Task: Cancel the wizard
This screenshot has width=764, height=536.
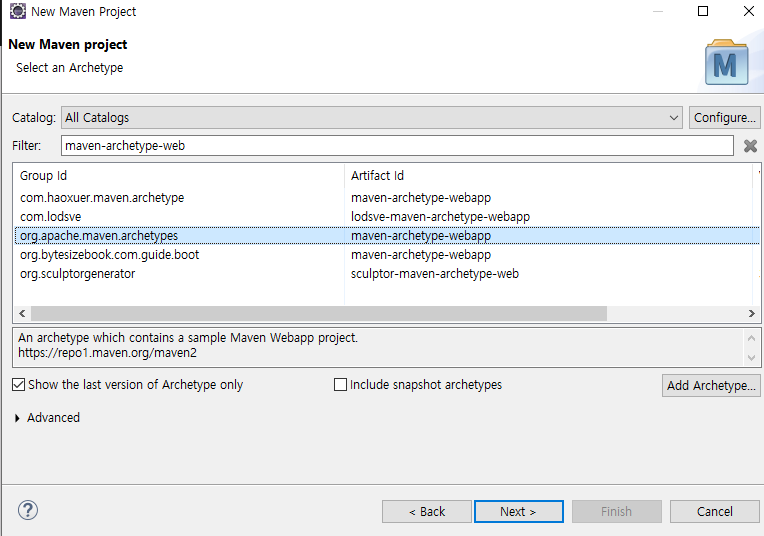Action: [x=714, y=512]
